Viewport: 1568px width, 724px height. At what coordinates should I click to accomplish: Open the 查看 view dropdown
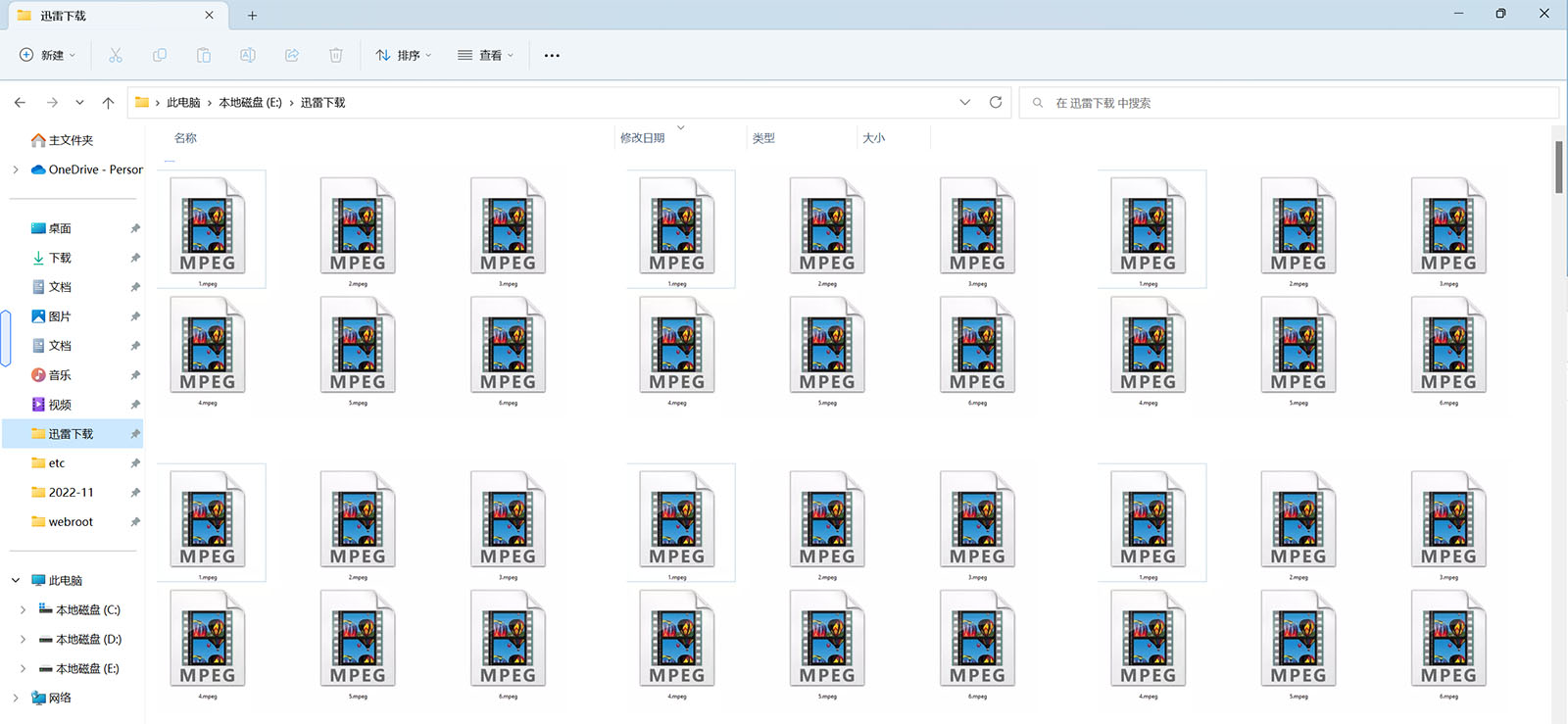(486, 56)
